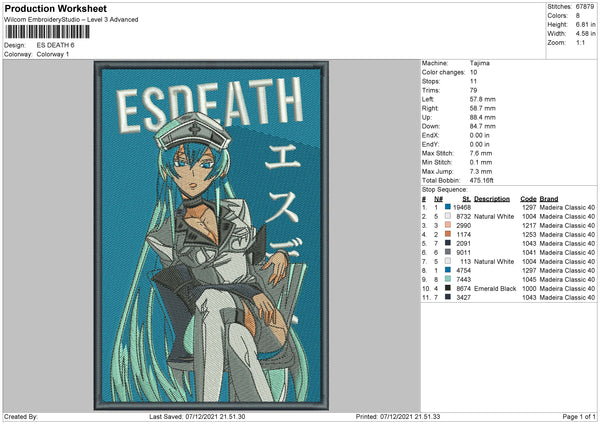
Task: Click the gray swatch beside 9011 stitches
Action: click(x=448, y=252)
